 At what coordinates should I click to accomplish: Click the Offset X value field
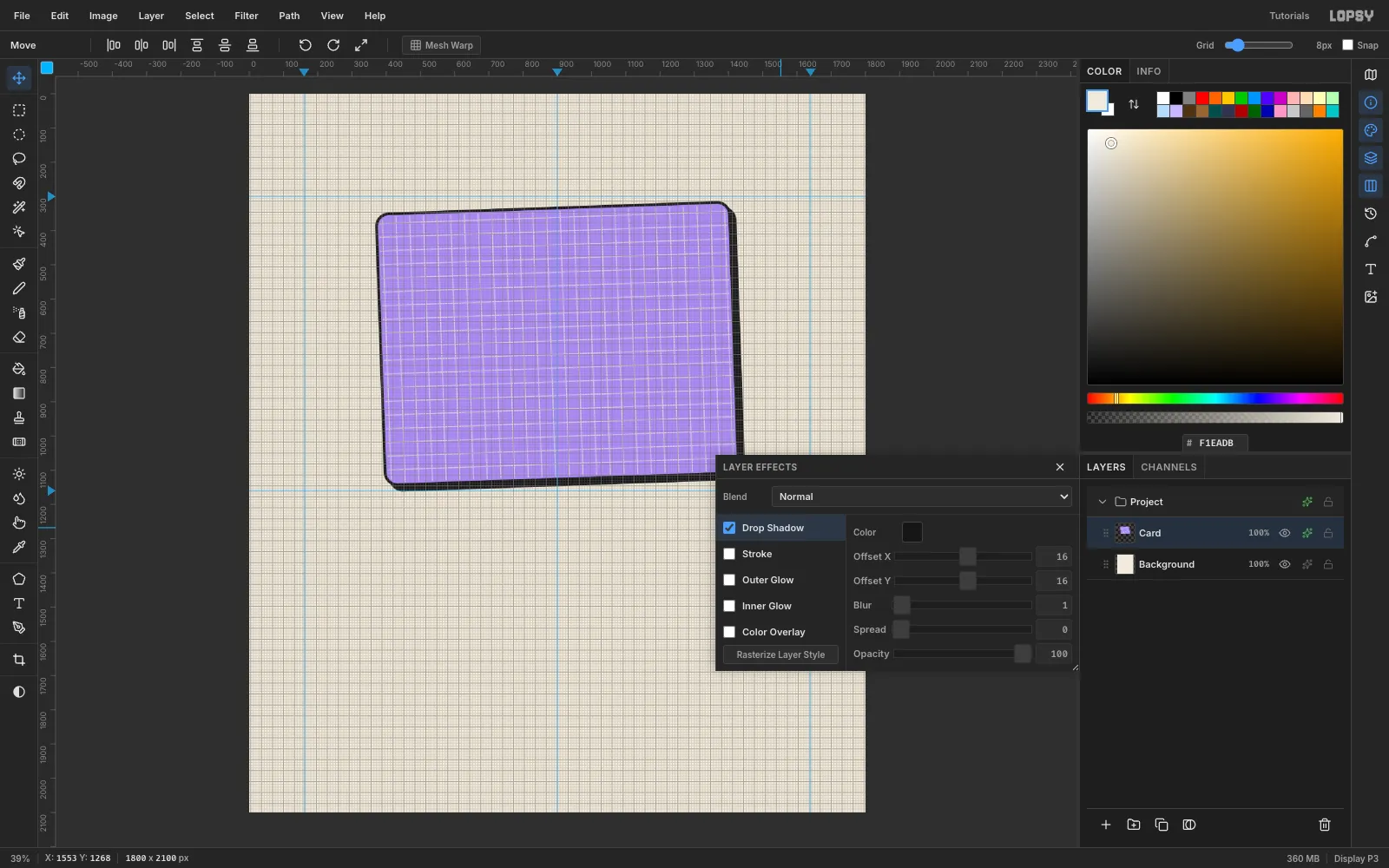[x=1054, y=556]
